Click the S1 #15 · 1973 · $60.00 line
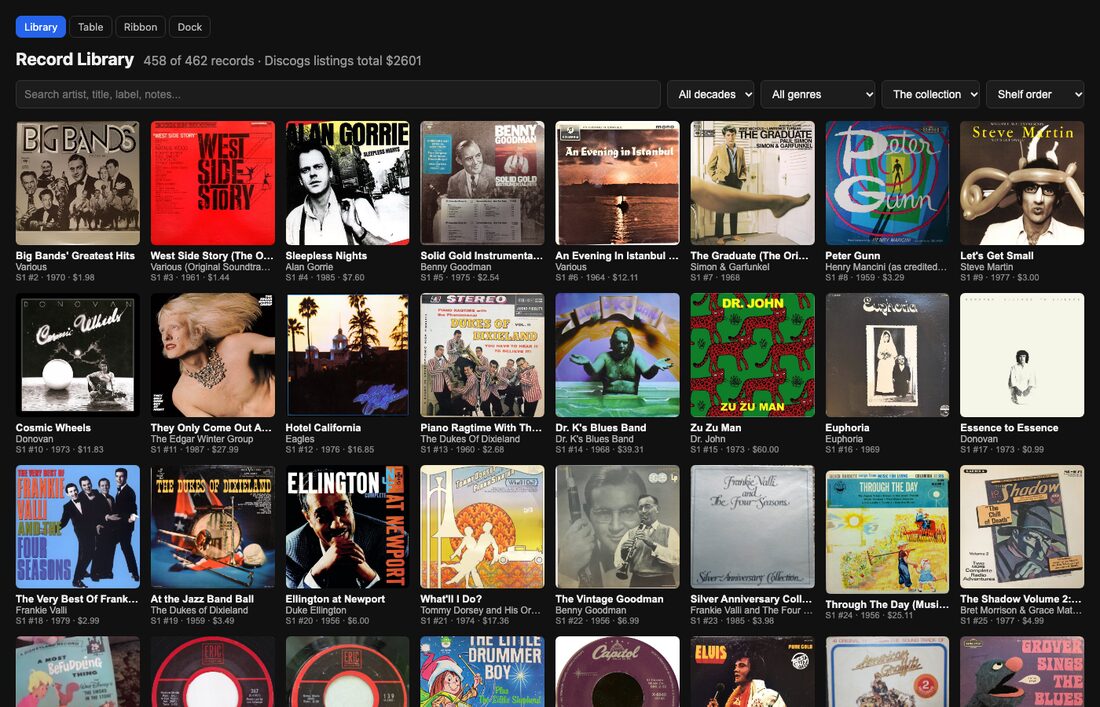The height and width of the screenshot is (707, 1100). pyautogui.click(x=735, y=450)
